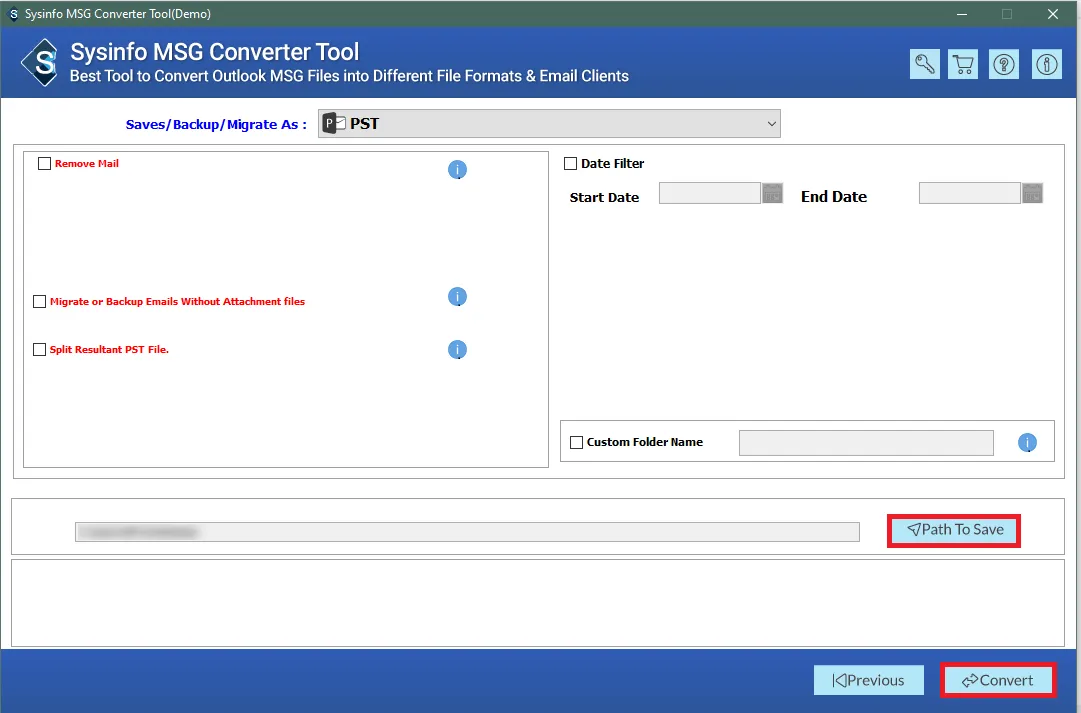
Task: Click info icon beside Remove Mail
Action: pos(457,170)
